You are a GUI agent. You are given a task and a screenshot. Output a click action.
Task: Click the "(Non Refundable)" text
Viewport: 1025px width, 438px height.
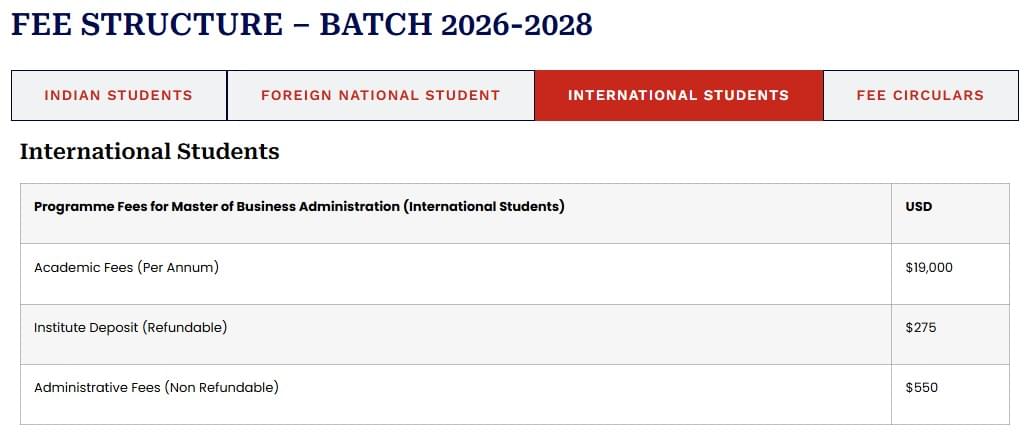[x=221, y=388]
